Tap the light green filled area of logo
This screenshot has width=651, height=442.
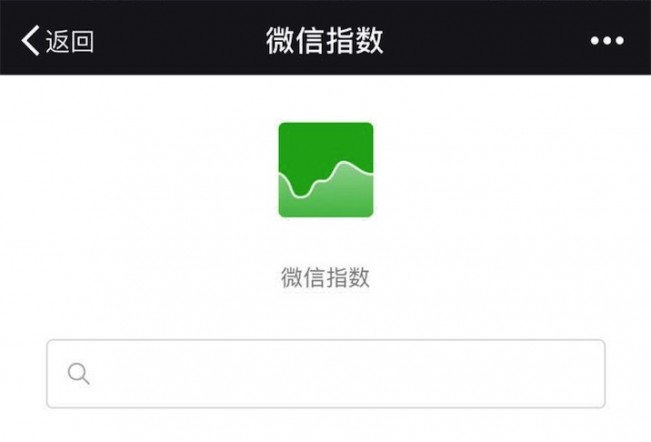click(x=332, y=201)
